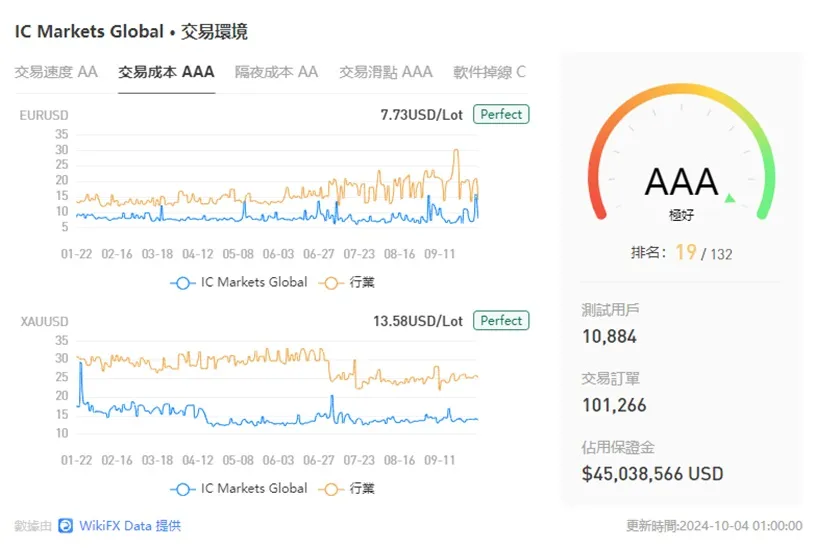Select the 交易成本 AAA tab
815x548 pixels.
coord(166,72)
